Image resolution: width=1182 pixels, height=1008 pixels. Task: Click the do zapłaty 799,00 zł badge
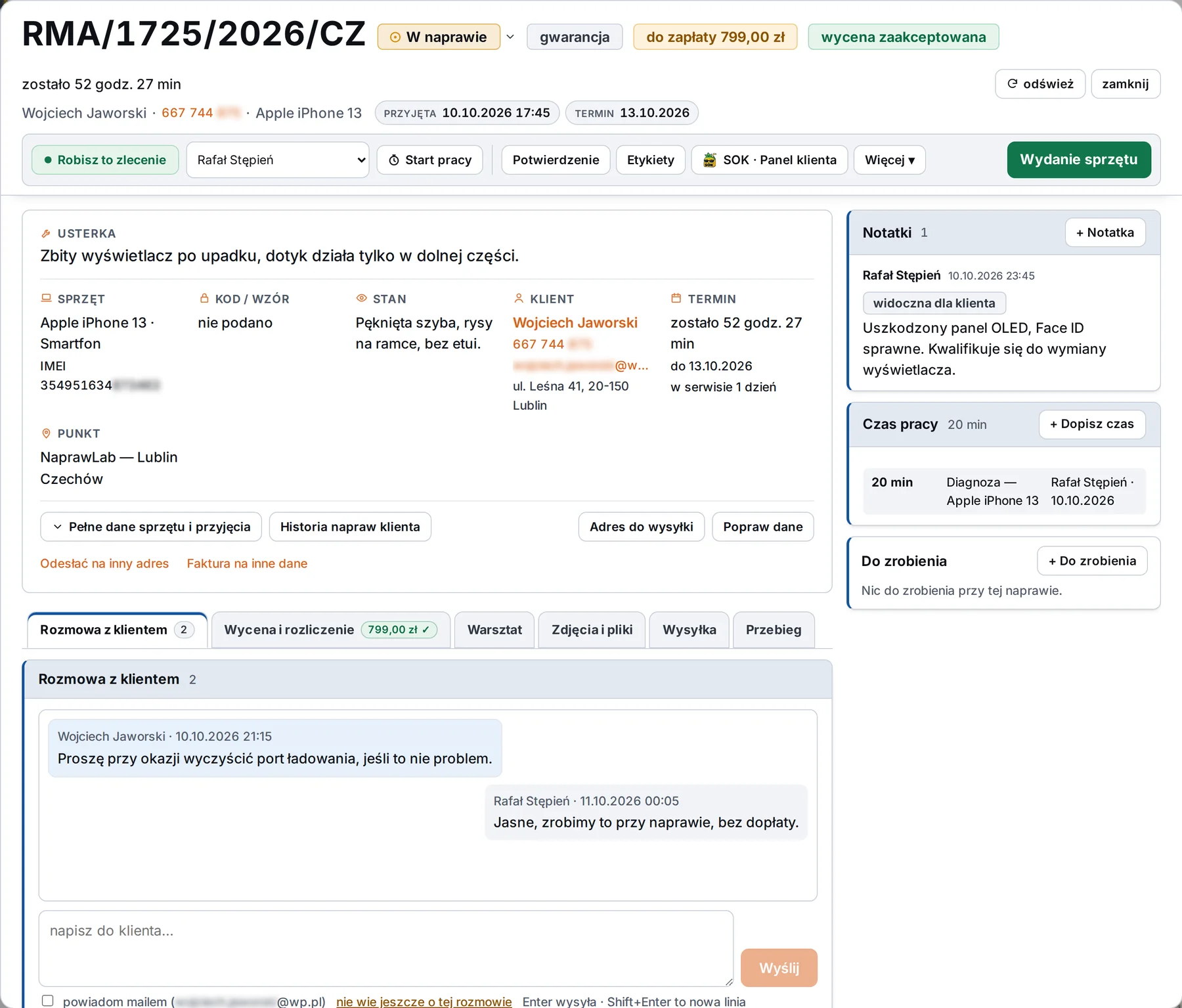tap(715, 37)
